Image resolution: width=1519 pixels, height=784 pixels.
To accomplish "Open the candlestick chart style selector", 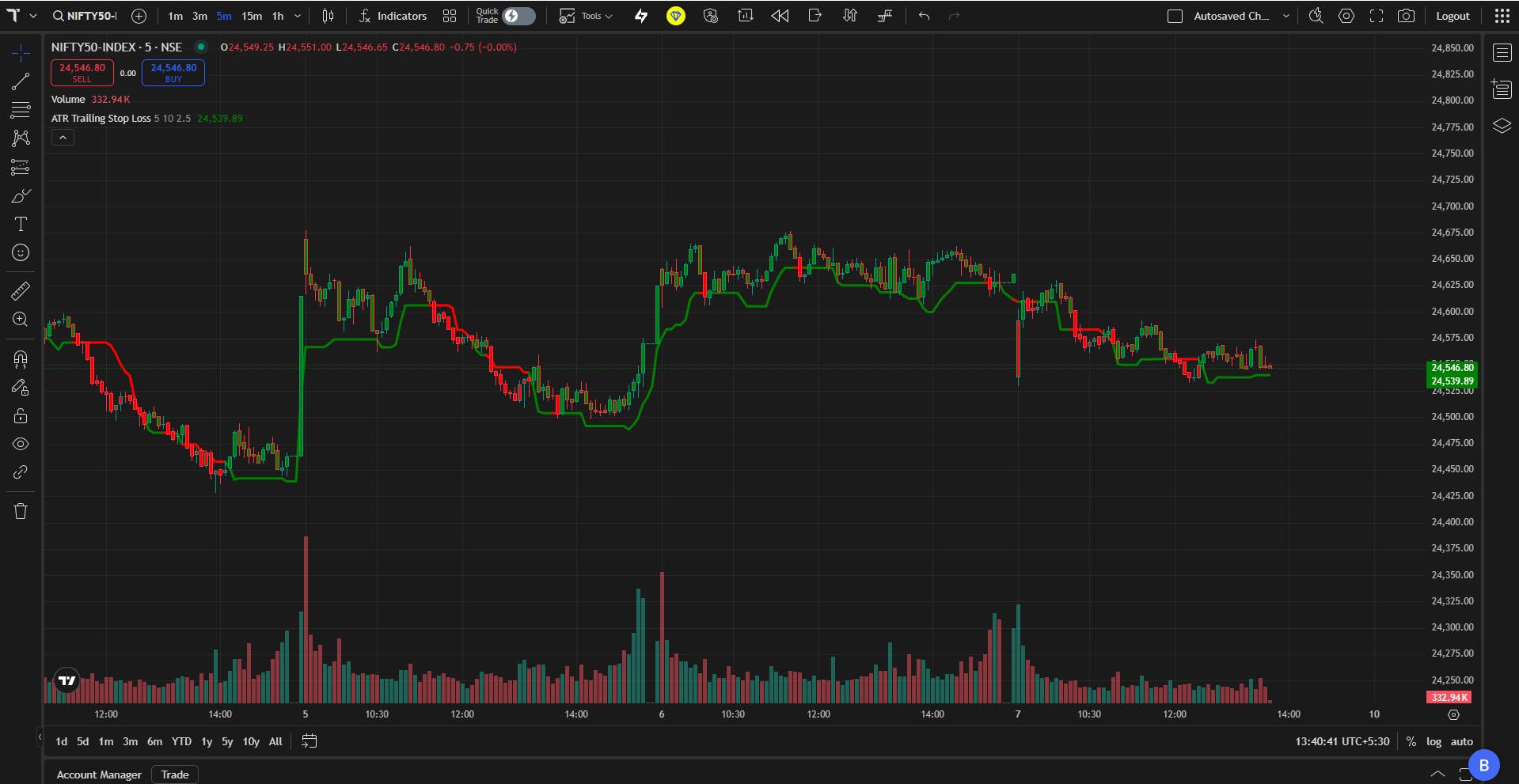I will (328, 16).
